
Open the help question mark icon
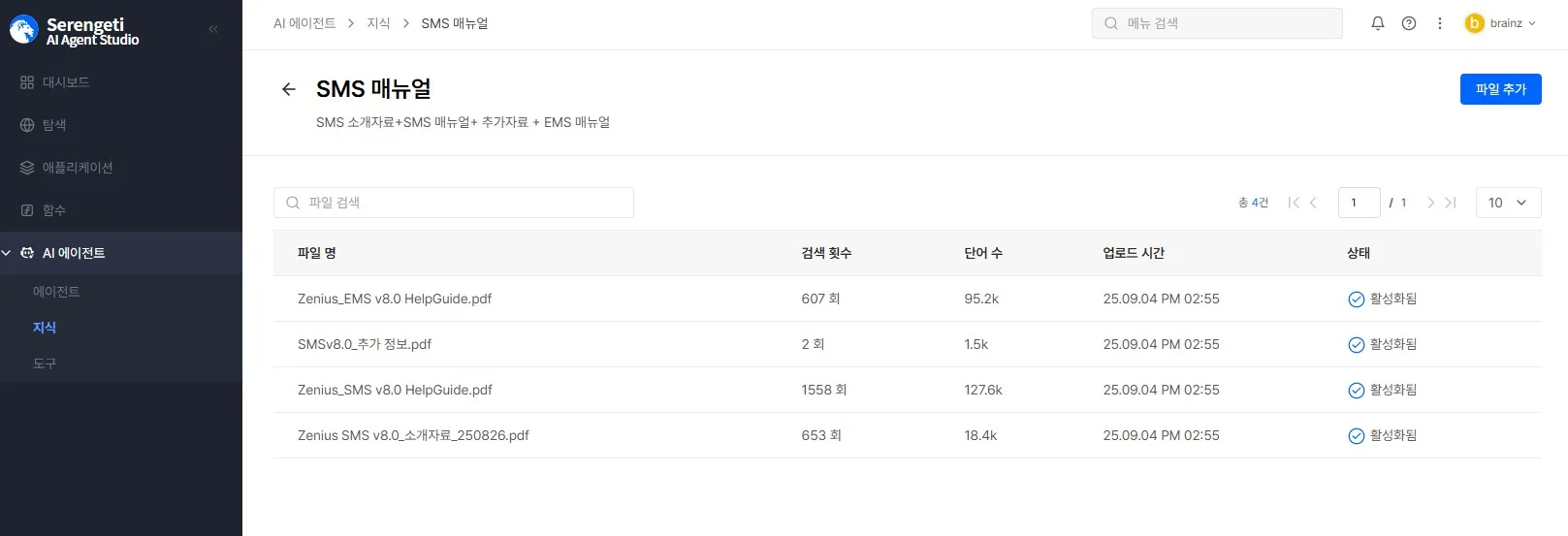click(1409, 23)
